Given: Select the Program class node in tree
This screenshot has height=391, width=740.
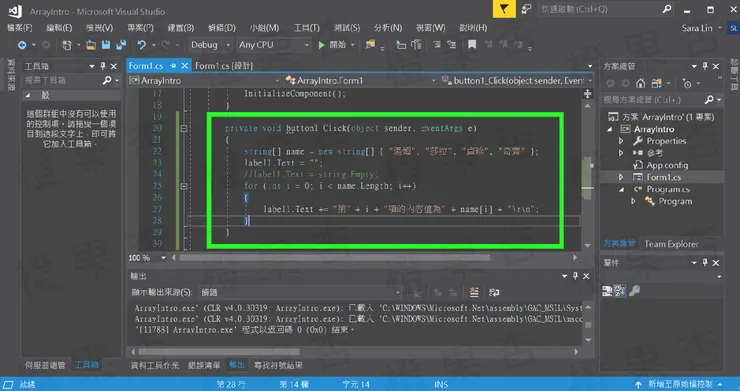Looking at the screenshot, I should click(675, 201).
